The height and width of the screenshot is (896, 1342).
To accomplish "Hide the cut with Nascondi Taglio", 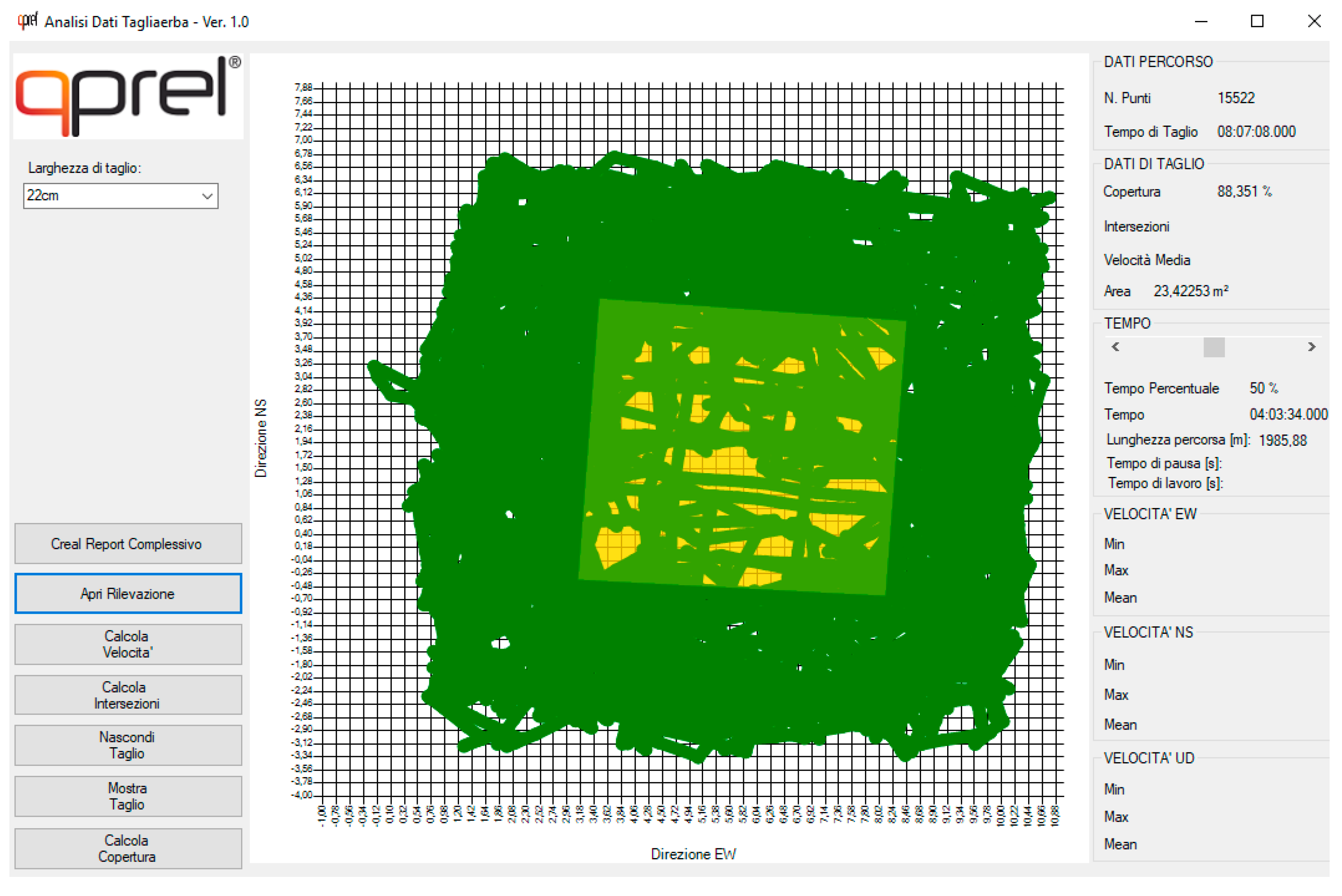I will (x=128, y=745).
